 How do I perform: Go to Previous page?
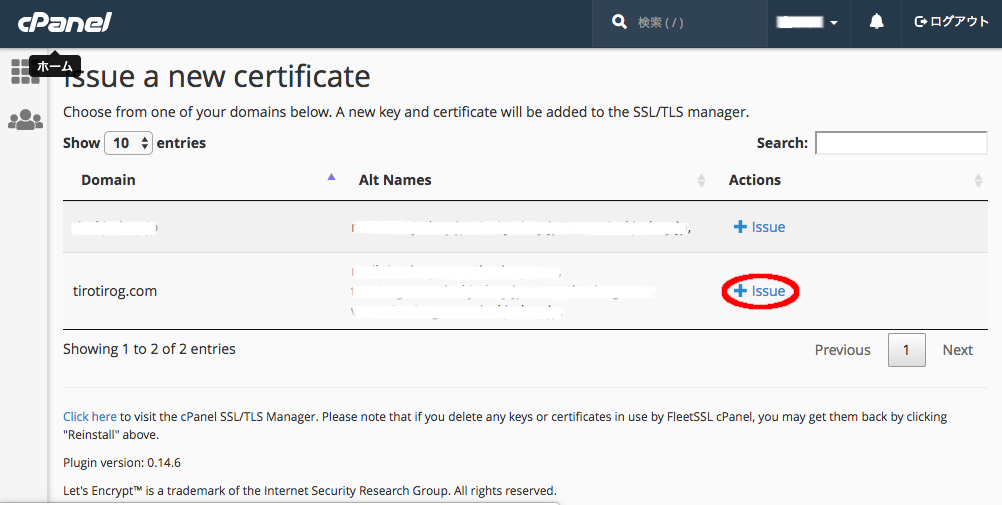[842, 350]
